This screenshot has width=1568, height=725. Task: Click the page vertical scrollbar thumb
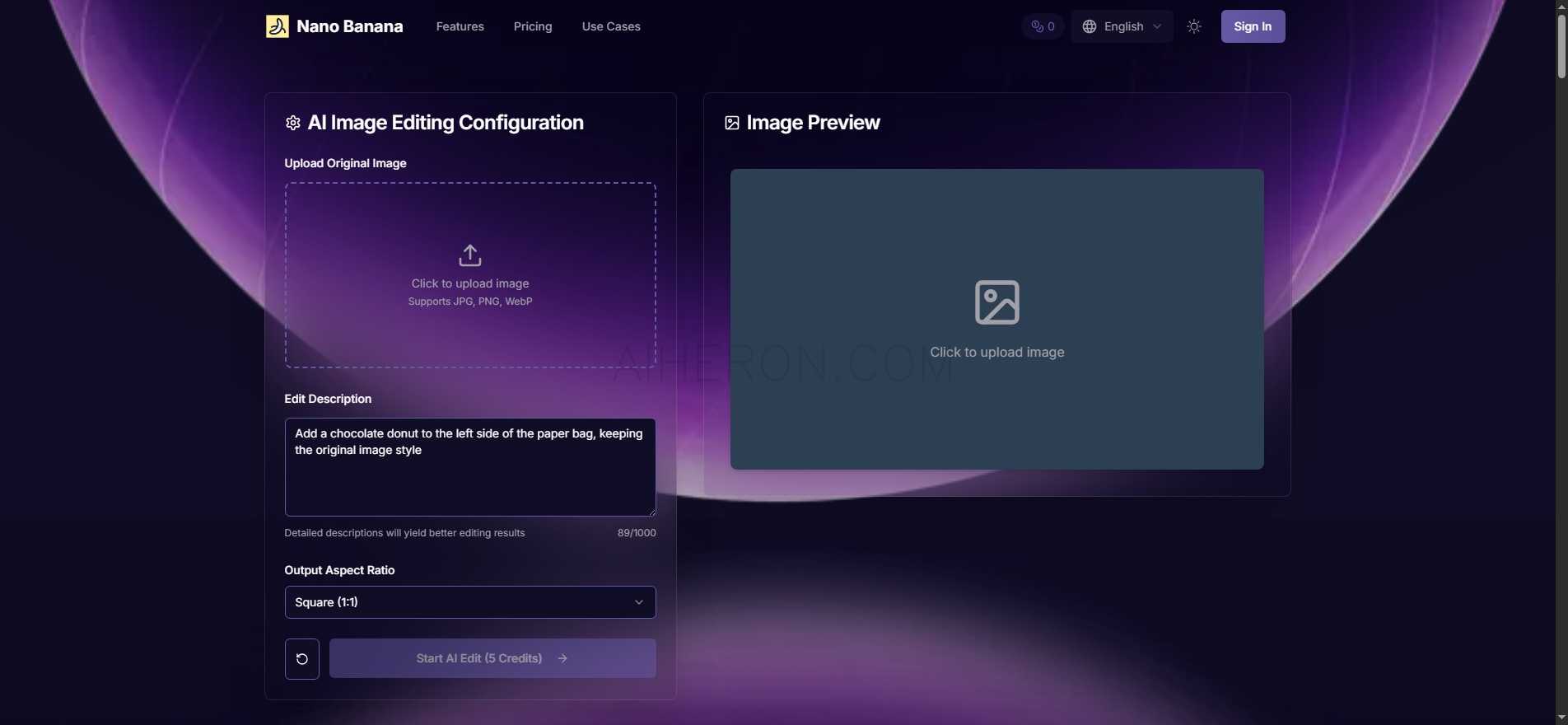[x=1561, y=45]
